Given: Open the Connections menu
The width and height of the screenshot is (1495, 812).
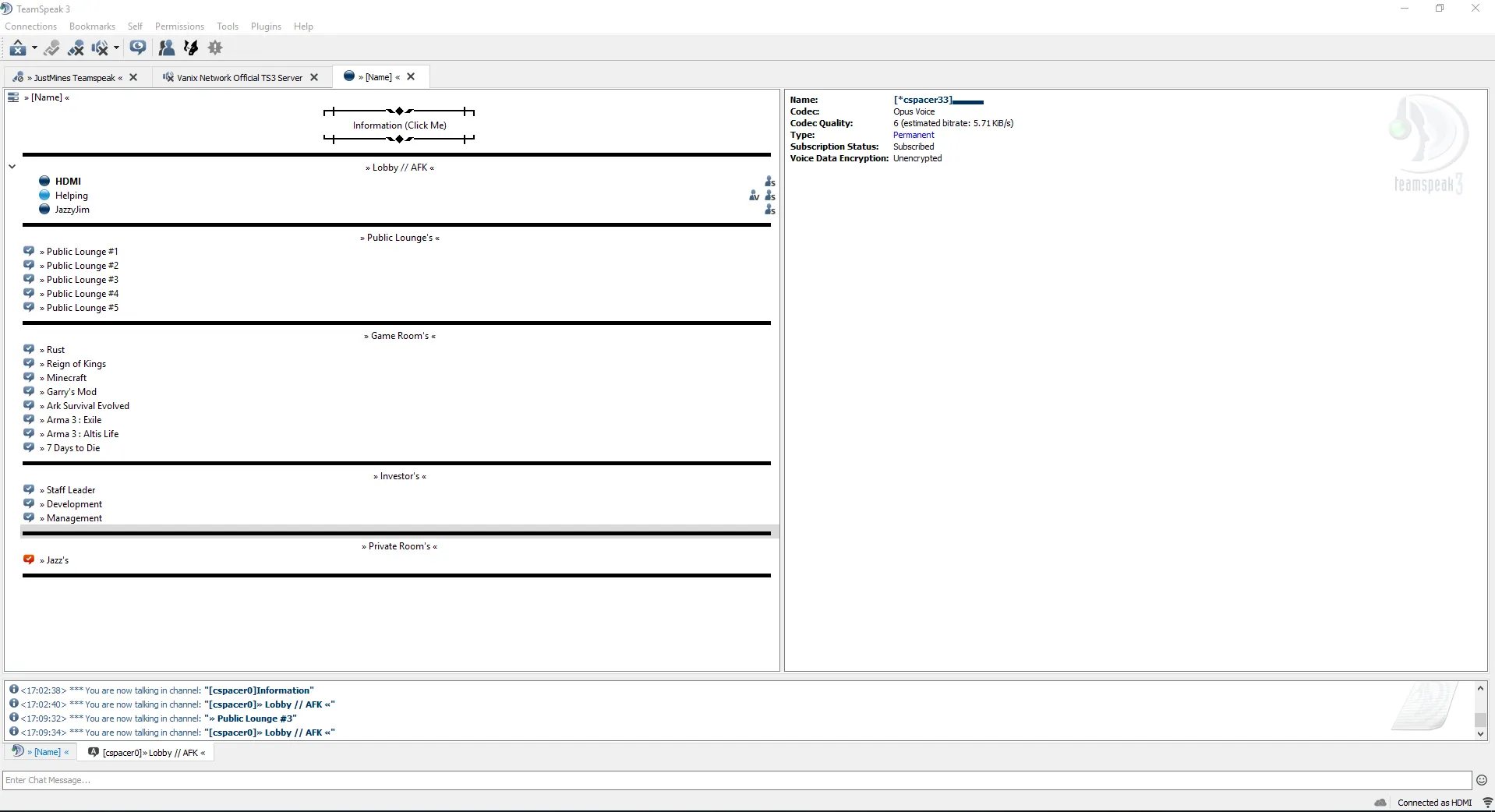Looking at the screenshot, I should click(31, 26).
